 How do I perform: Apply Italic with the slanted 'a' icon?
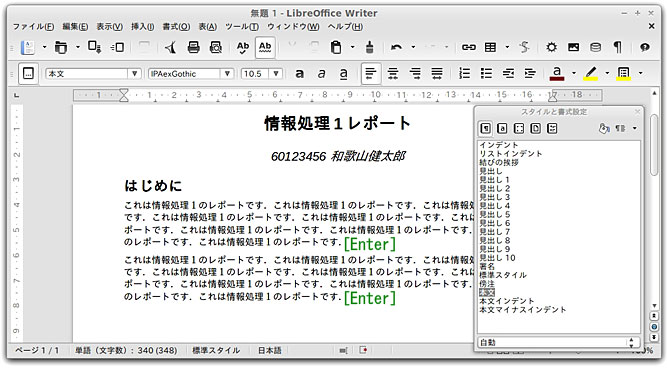point(322,74)
